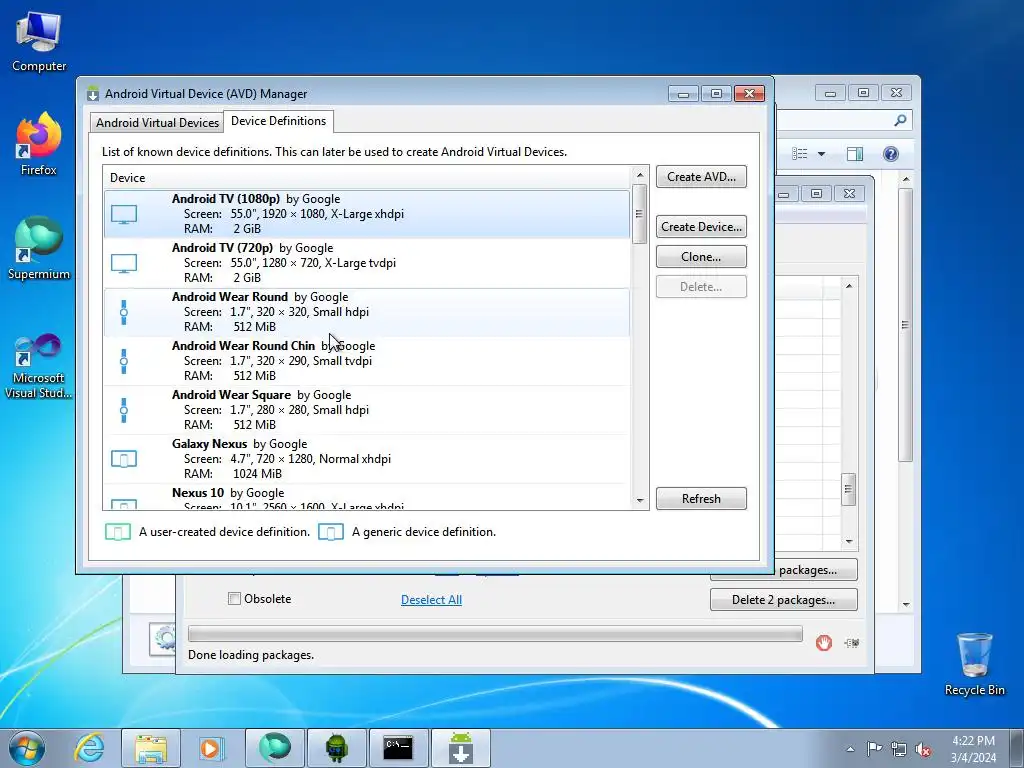Click device list scrollbar up arrow
The width and height of the screenshot is (1024, 768).
640,175
